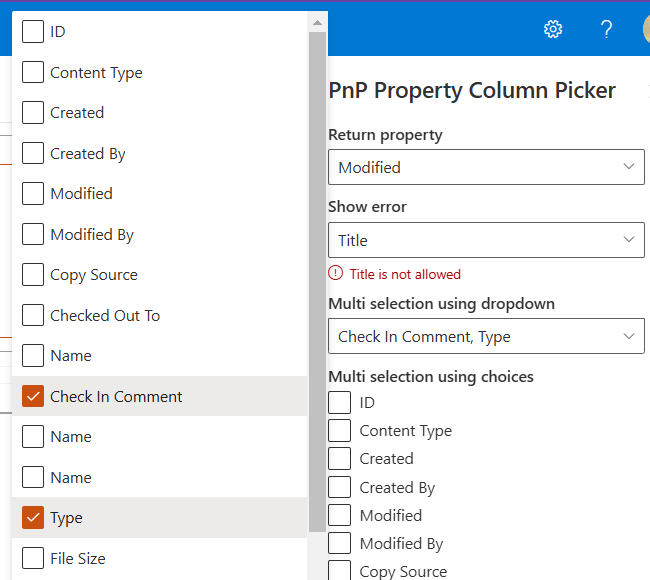
Task: Click the scrollbar up arrow in the dropdown list
Action: coord(317,21)
